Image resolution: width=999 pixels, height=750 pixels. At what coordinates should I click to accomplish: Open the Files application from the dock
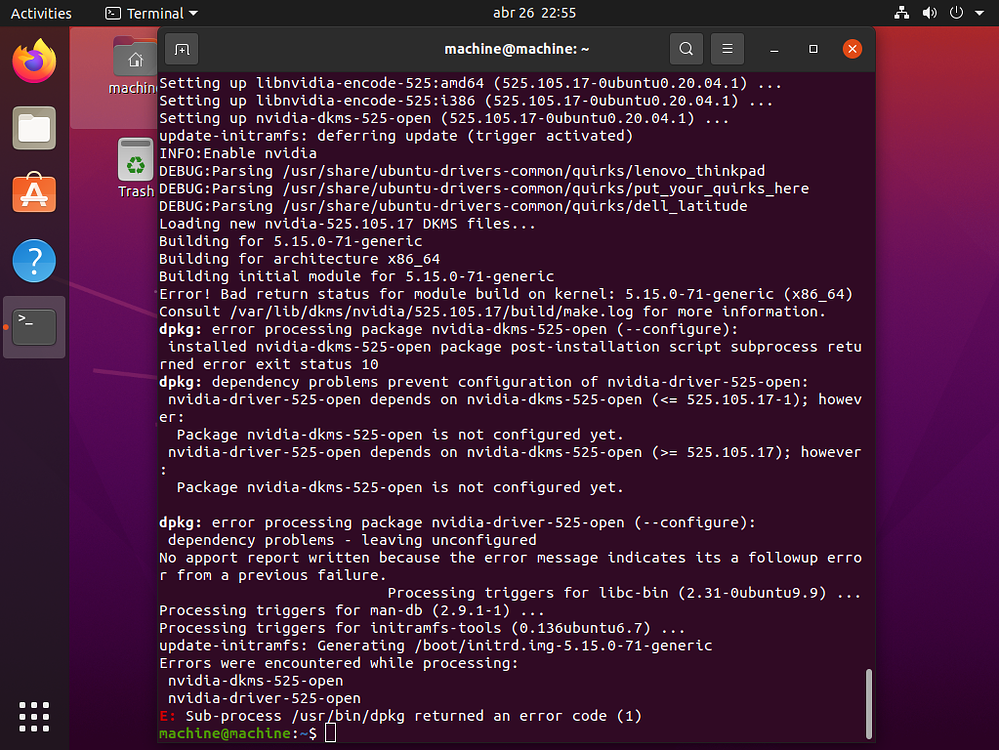tap(33, 128)
